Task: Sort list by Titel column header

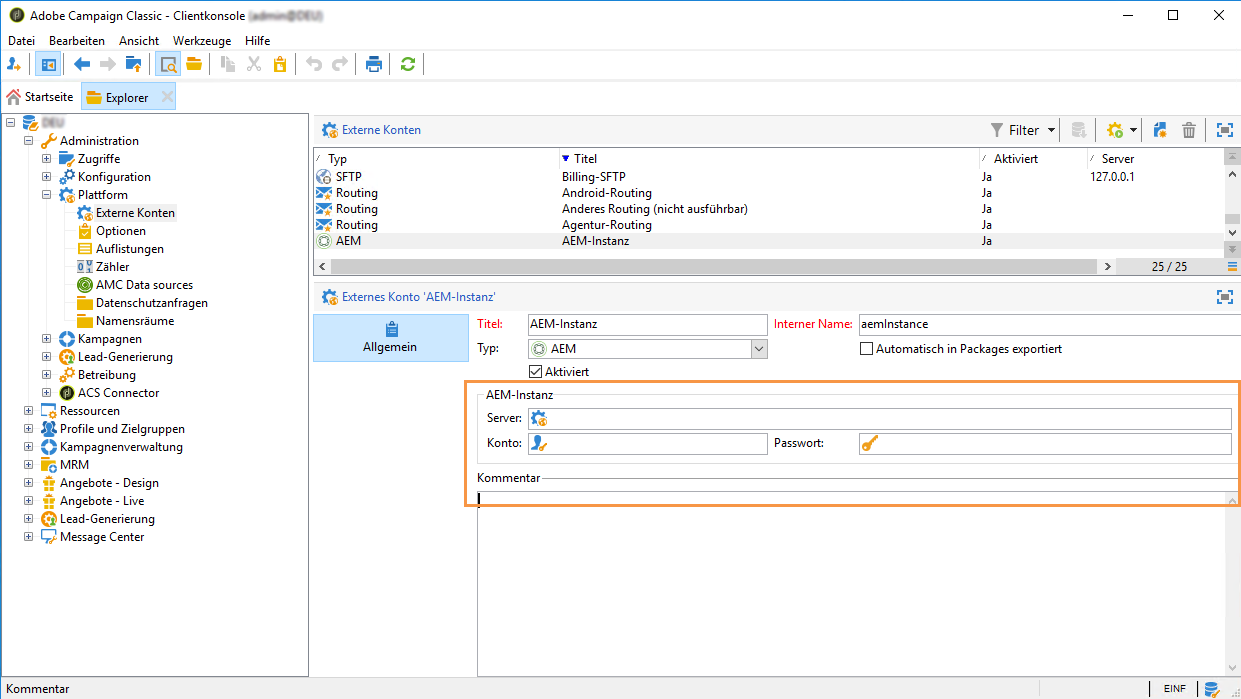Action: click(585, 159)
